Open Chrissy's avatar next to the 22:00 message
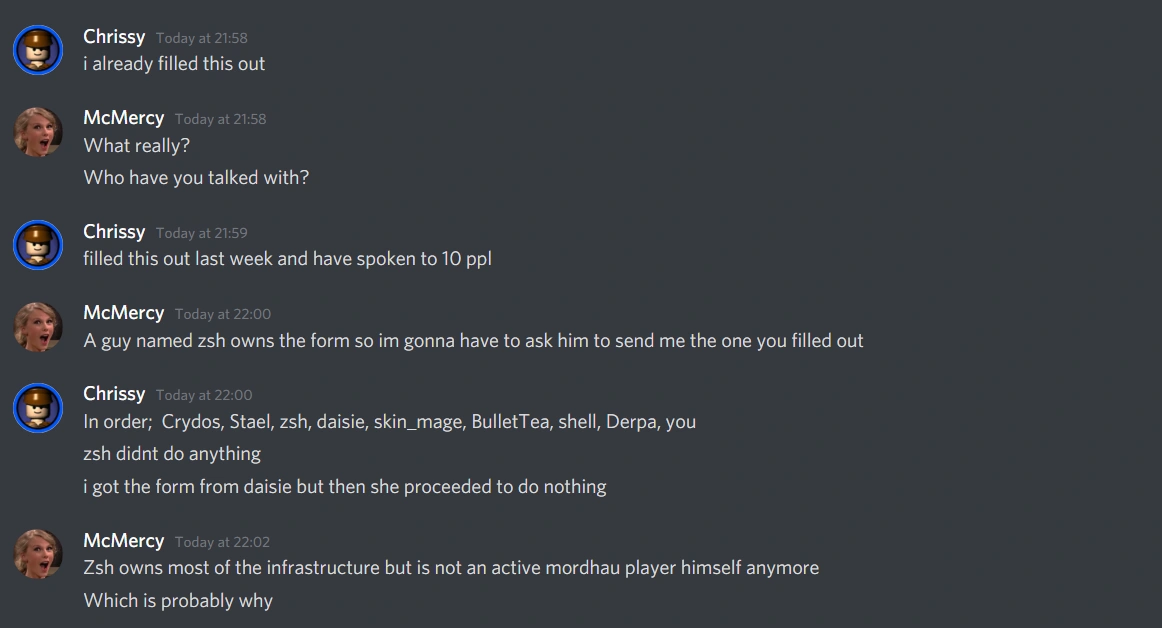Viewport: 1162px width, 628px height. pos(38,407)
